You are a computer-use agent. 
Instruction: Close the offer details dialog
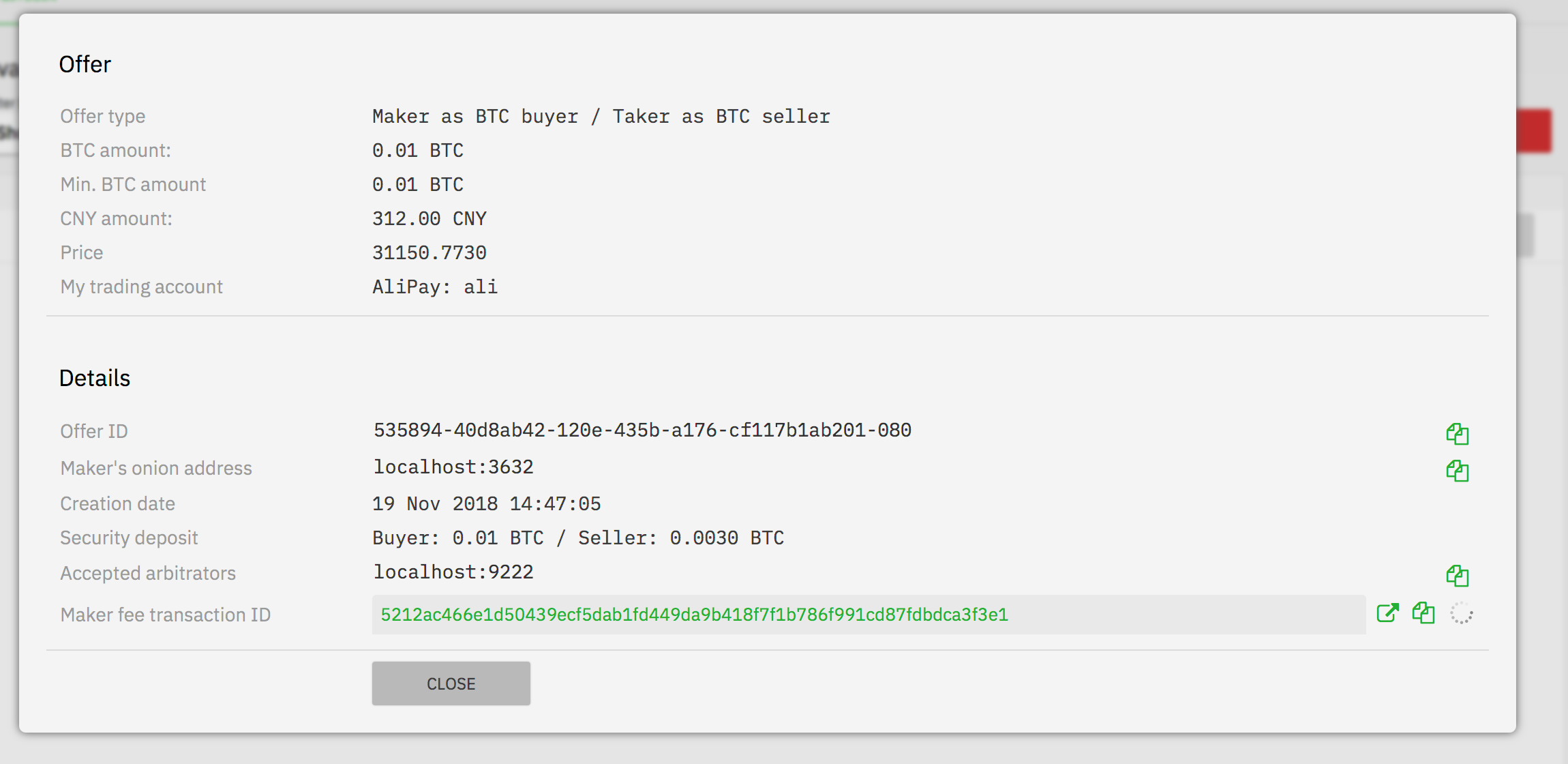click(x=451, y=684)
